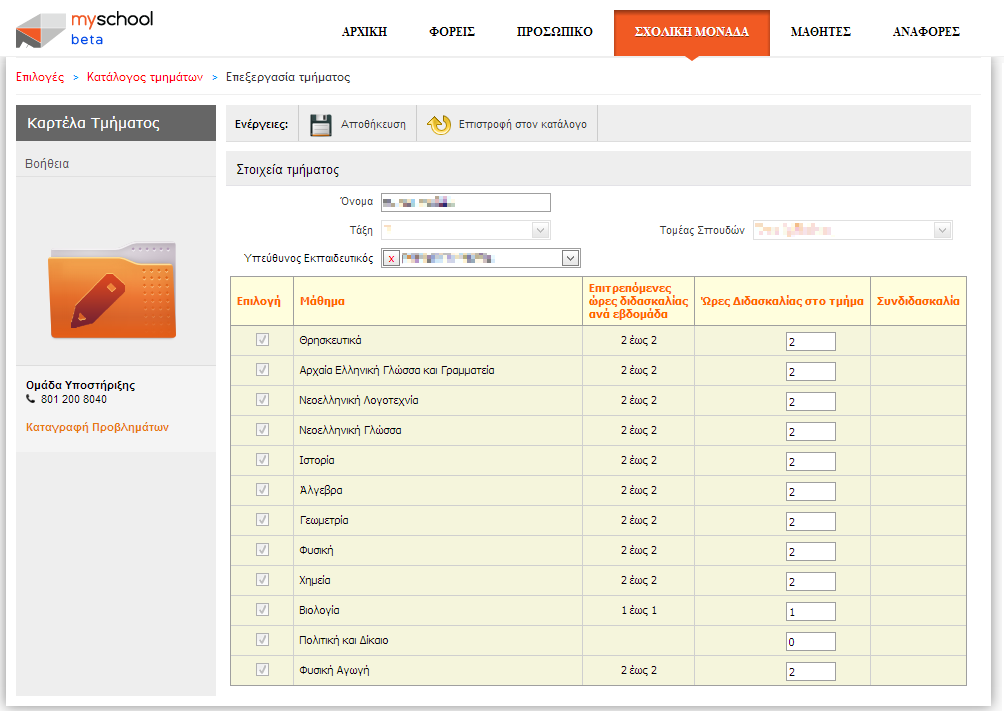Click the return arrow icon
Screen dimensions: 1004x711
(x=439, y=124)
